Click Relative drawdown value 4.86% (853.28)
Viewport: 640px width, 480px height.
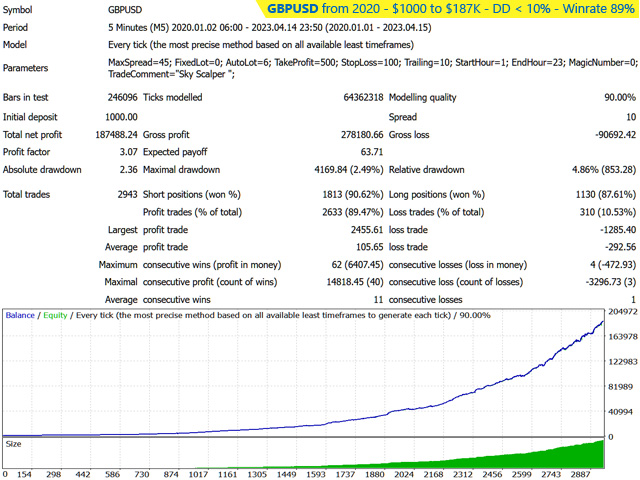[x=604, y=170]
